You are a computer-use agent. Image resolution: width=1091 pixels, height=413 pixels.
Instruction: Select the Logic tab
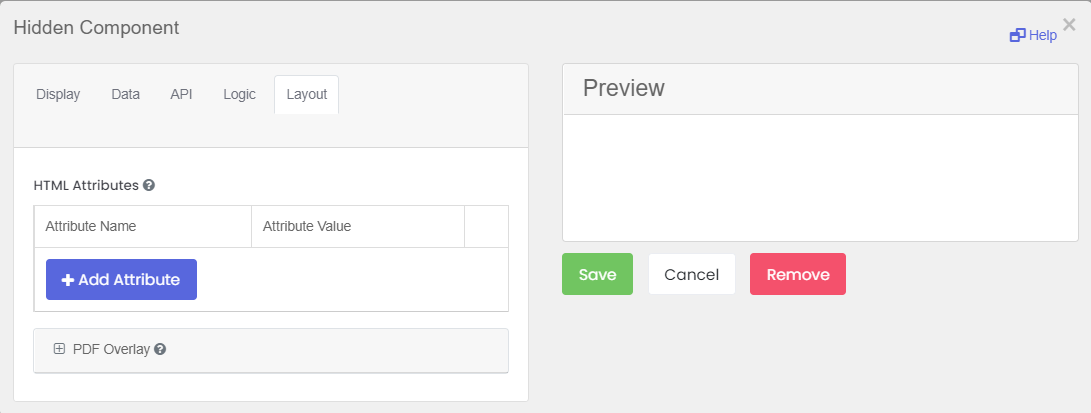coord(239,94)
